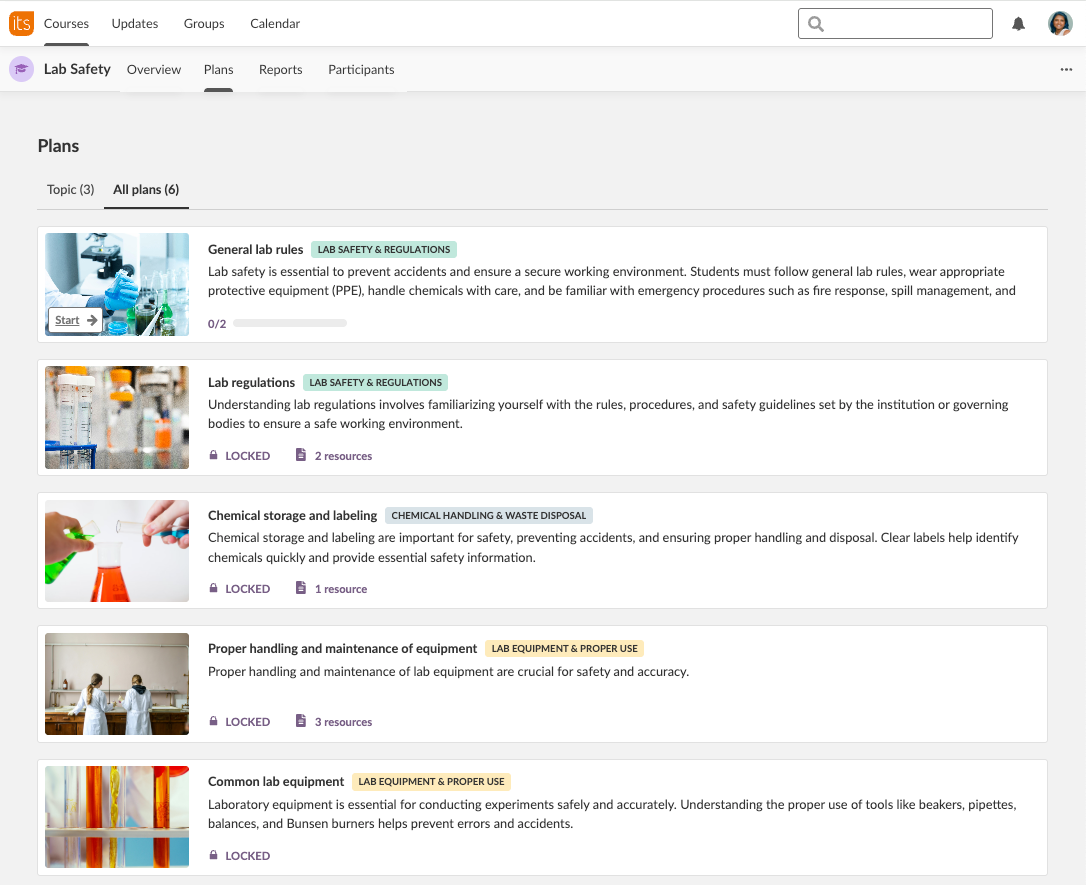Switch to the Topic (3) tab

click(70, 190)
